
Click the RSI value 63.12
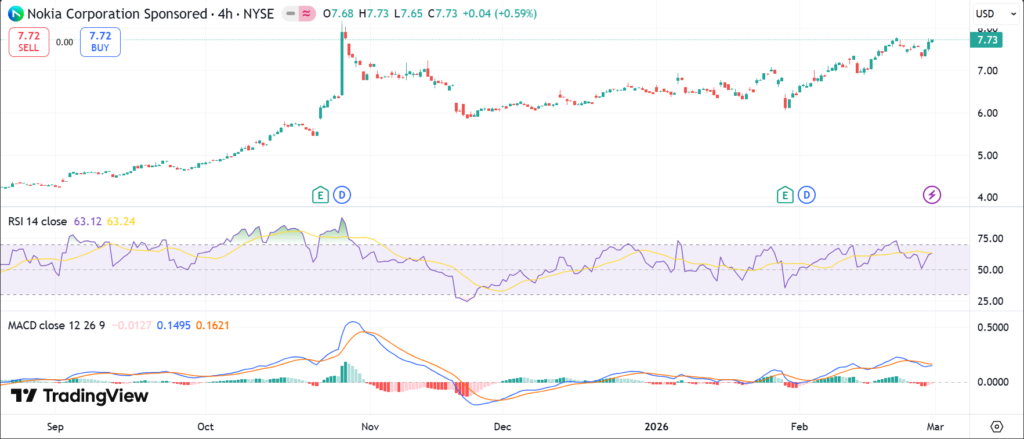coord(88,222)
